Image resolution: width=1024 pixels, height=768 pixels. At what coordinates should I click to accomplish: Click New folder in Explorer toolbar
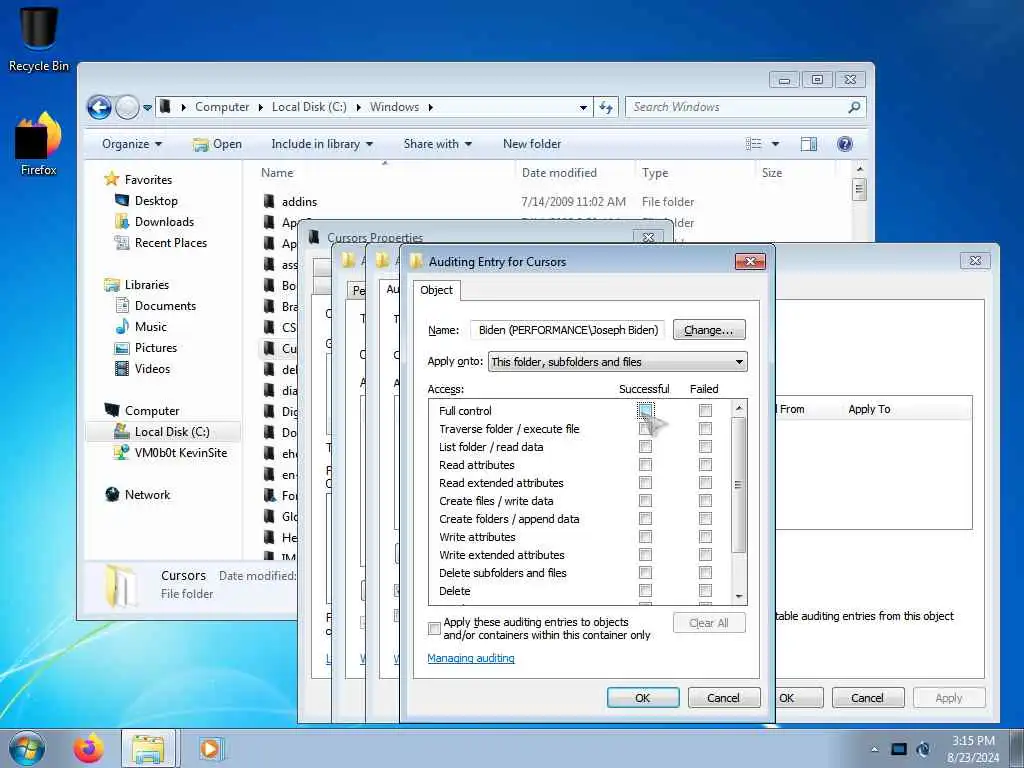[x=532, y=144]
